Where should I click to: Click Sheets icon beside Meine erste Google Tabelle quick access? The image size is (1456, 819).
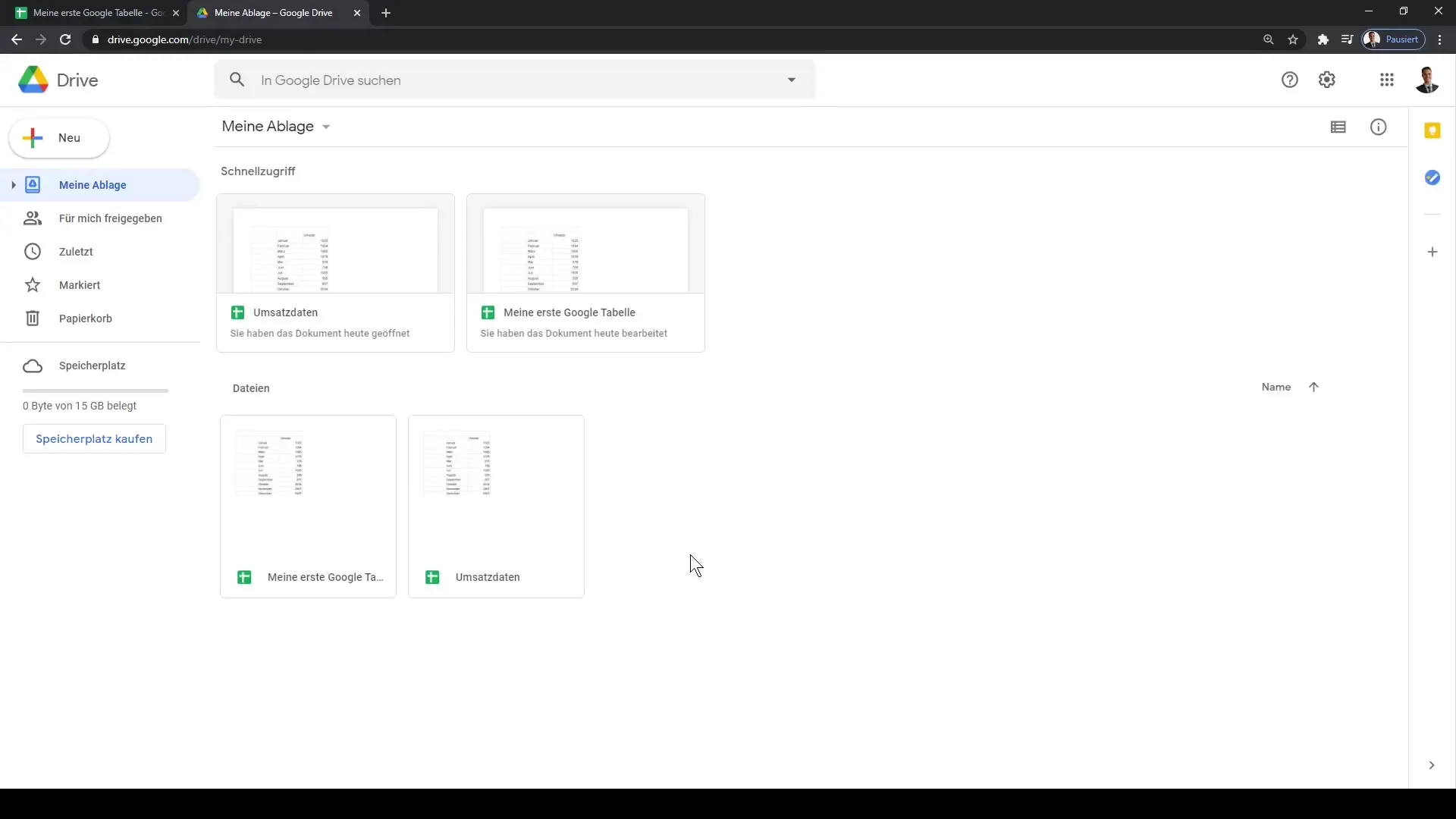point(488,312)
